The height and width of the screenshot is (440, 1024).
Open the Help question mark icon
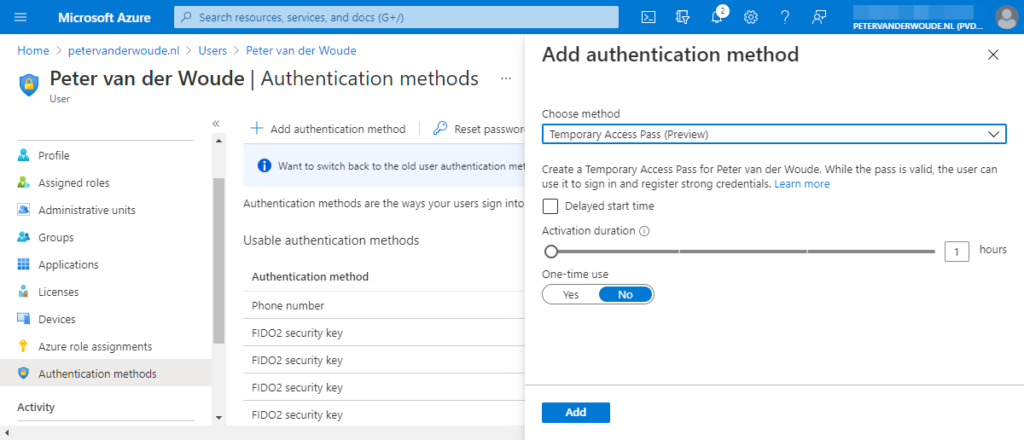click(785, 17)
